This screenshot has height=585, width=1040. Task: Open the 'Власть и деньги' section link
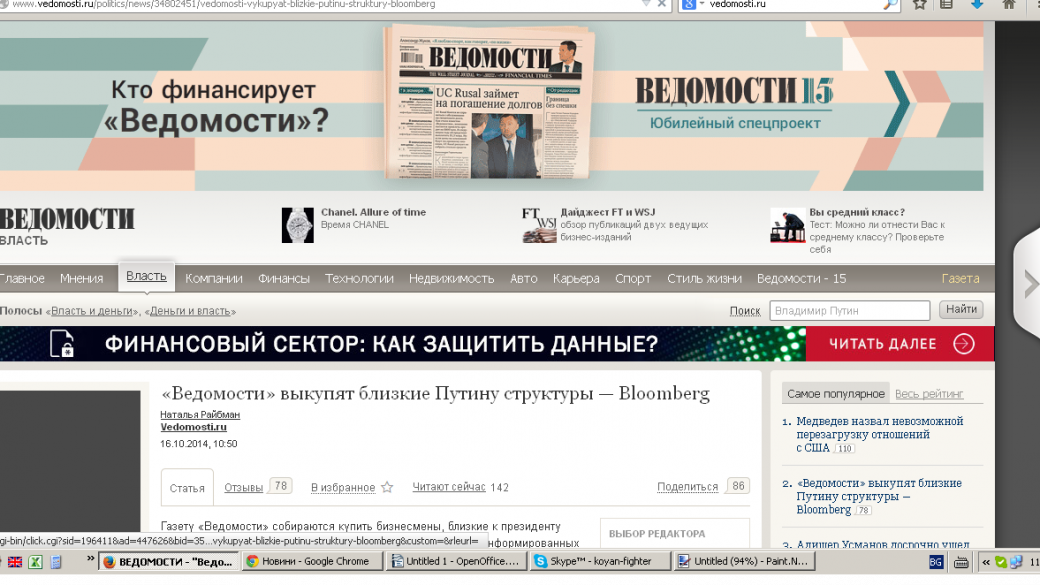[x=92, y=311]
